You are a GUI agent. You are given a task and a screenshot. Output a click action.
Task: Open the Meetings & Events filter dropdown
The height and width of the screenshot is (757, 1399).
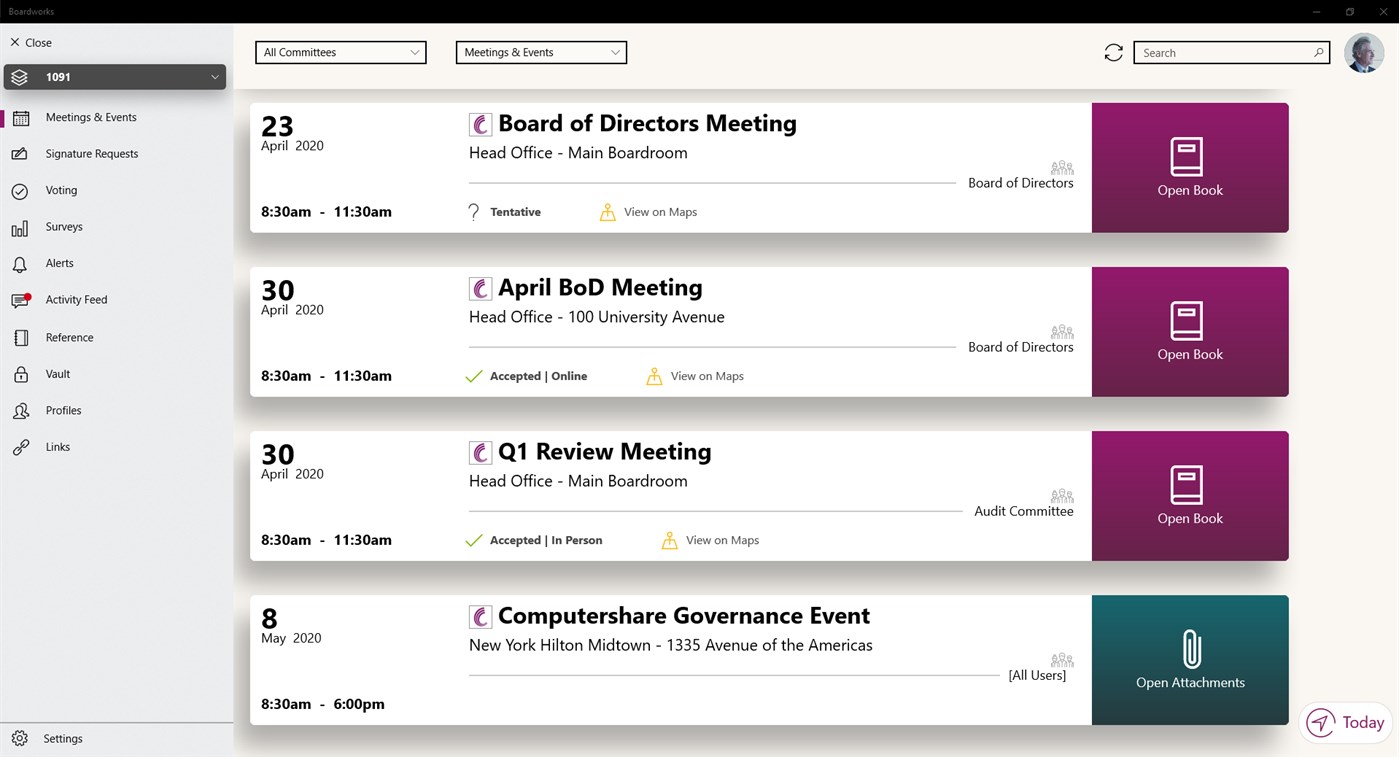541,52
